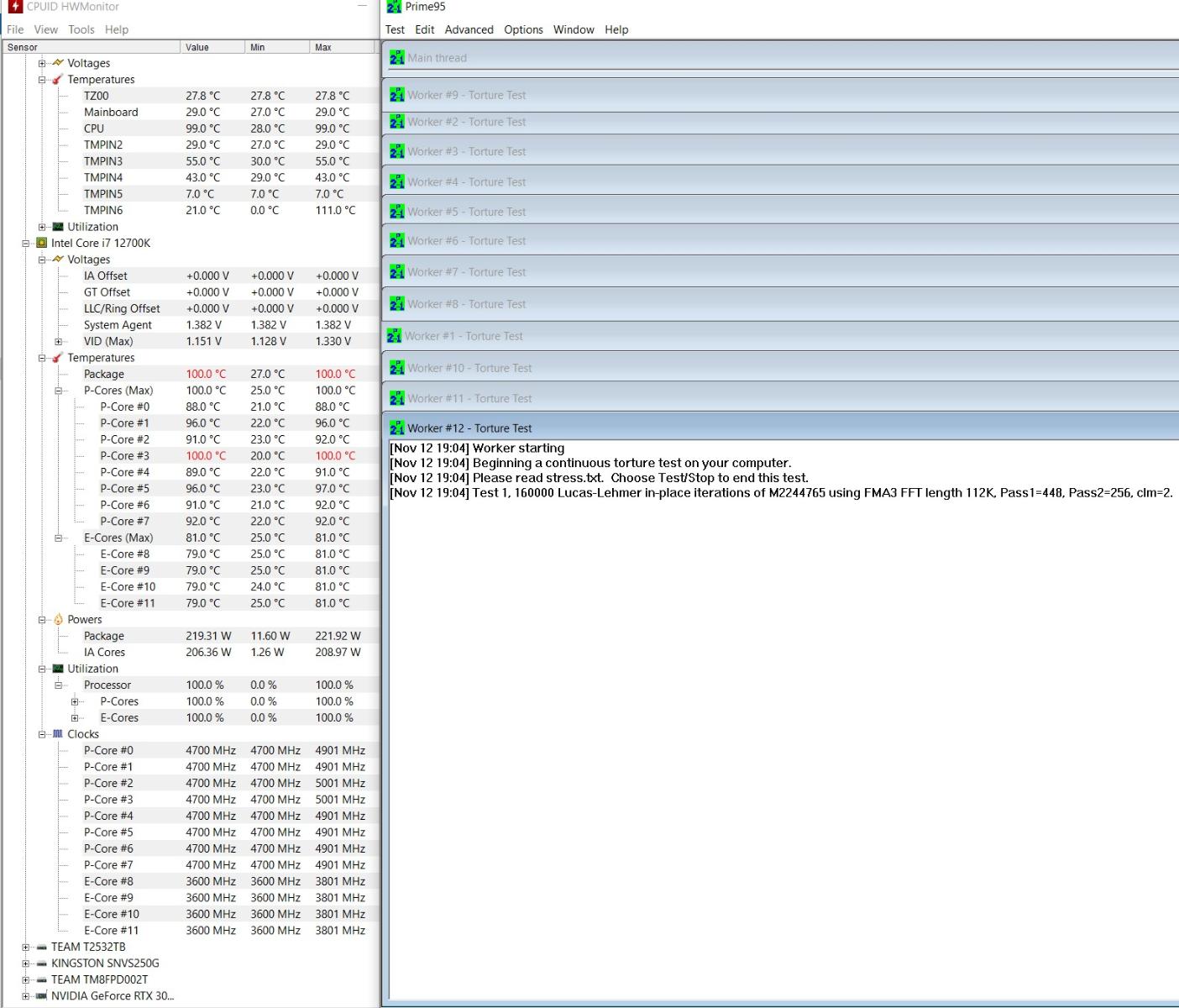Screen dimensions: 1179x1008
Task: Open the Help menu in Prime95
Action: click(616, 29)
